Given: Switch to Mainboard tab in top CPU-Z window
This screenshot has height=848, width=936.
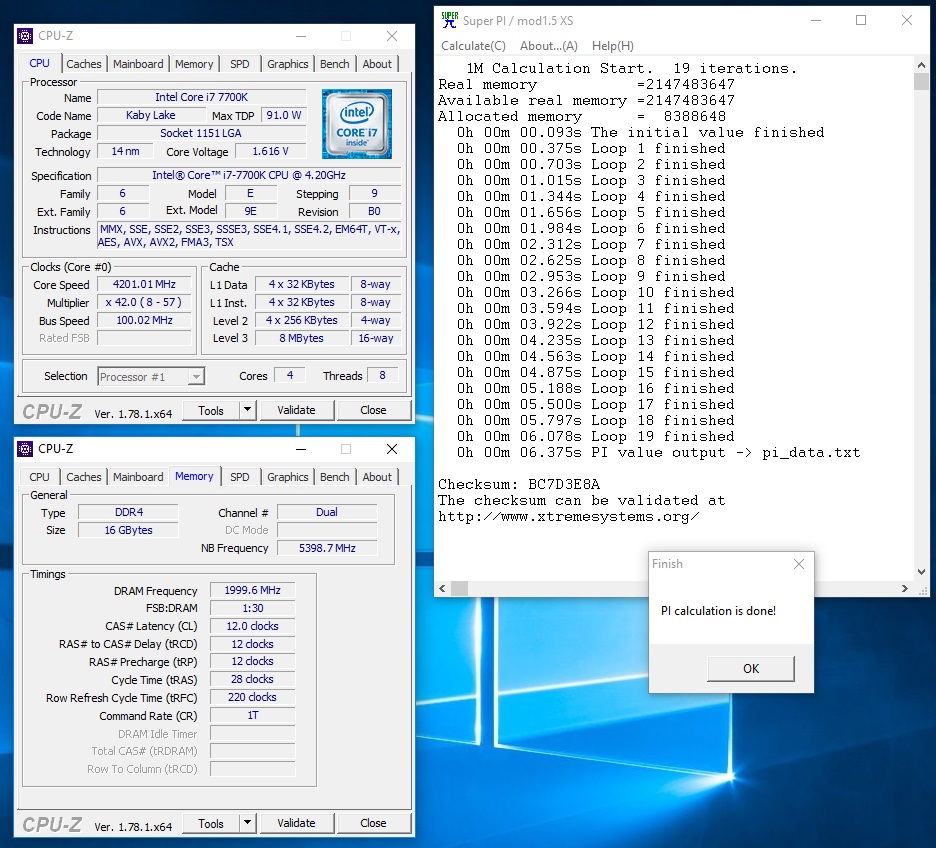Looking at the screenshot, I should point(138,64).
